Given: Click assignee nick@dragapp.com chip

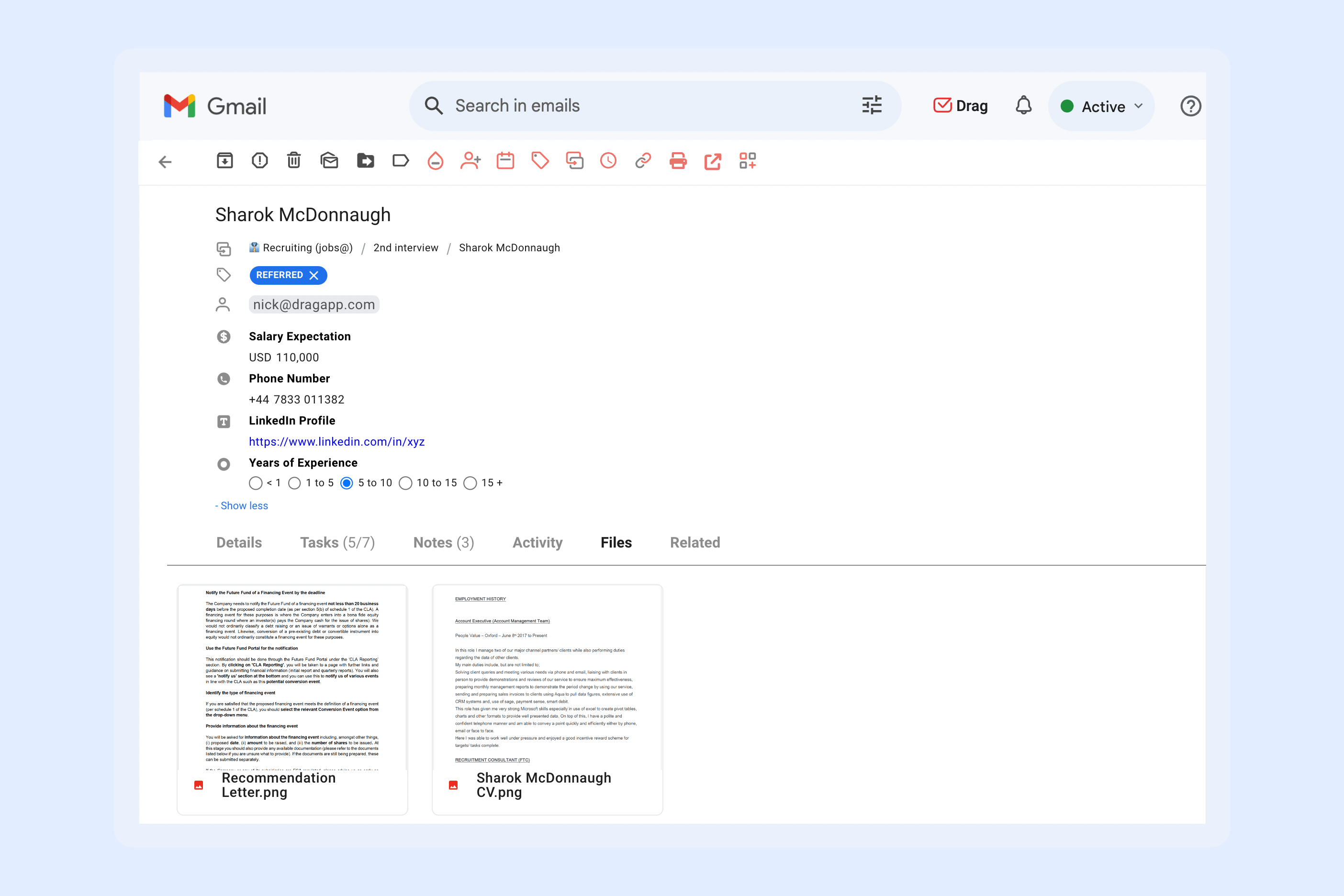Looking at the screenshot, I should [314, 304].
